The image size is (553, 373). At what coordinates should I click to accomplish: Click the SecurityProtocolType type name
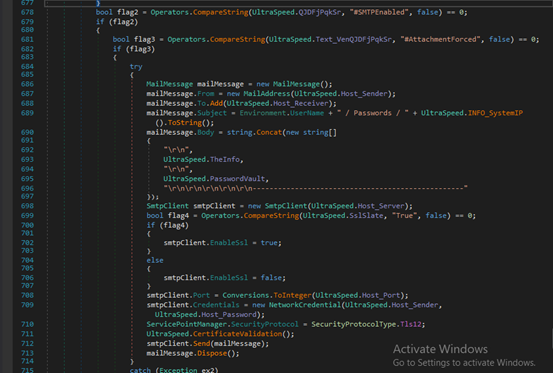click(x=353, y=324)
